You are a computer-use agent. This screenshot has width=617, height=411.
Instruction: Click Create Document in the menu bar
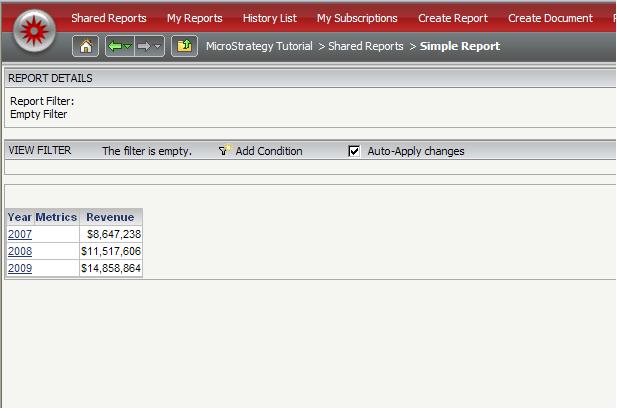550,18
